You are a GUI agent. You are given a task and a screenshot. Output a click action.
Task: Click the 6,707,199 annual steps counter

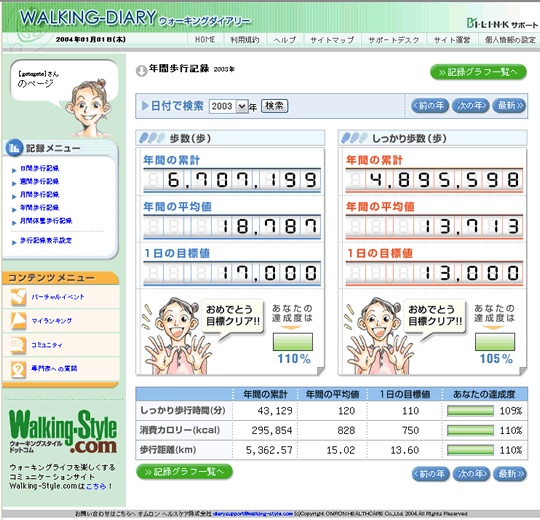tap(232, 180)
